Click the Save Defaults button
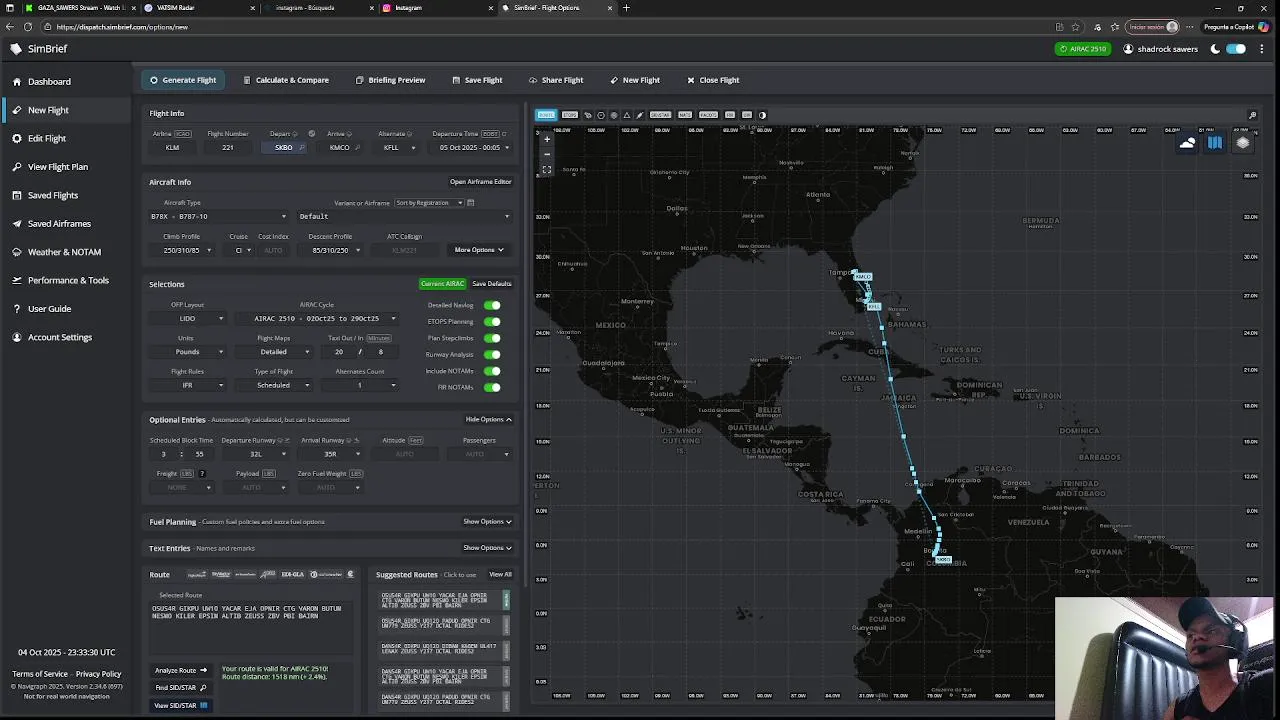 [492, 284]
